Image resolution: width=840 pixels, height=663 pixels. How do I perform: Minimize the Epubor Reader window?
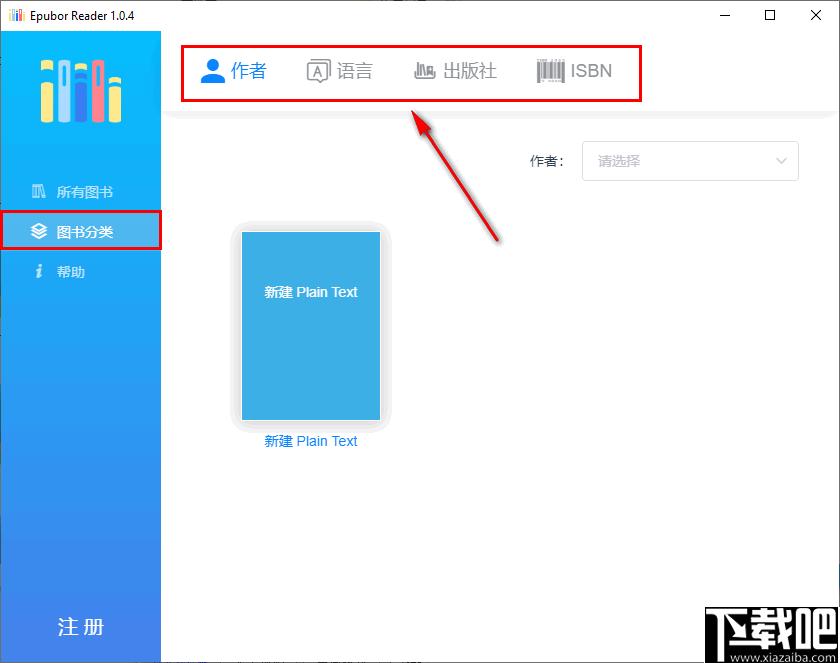(723, 15)
